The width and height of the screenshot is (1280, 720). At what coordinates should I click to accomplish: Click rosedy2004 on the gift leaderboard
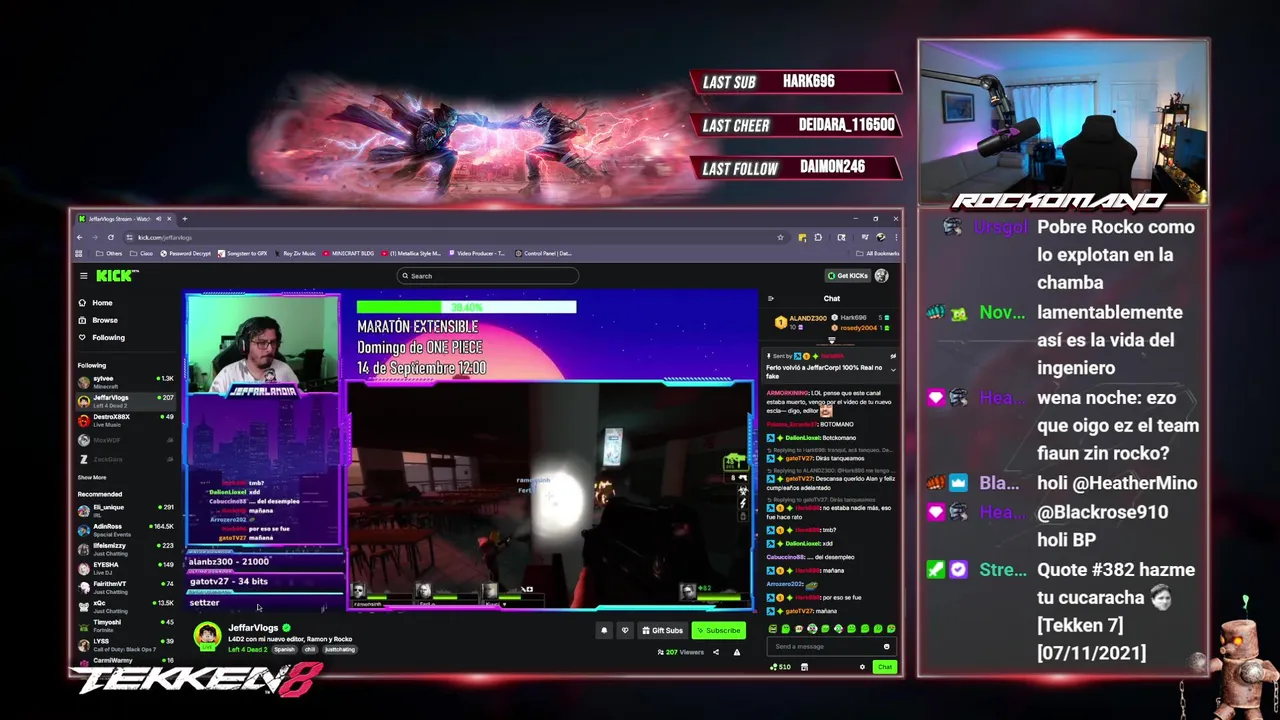tap(858, 328)
